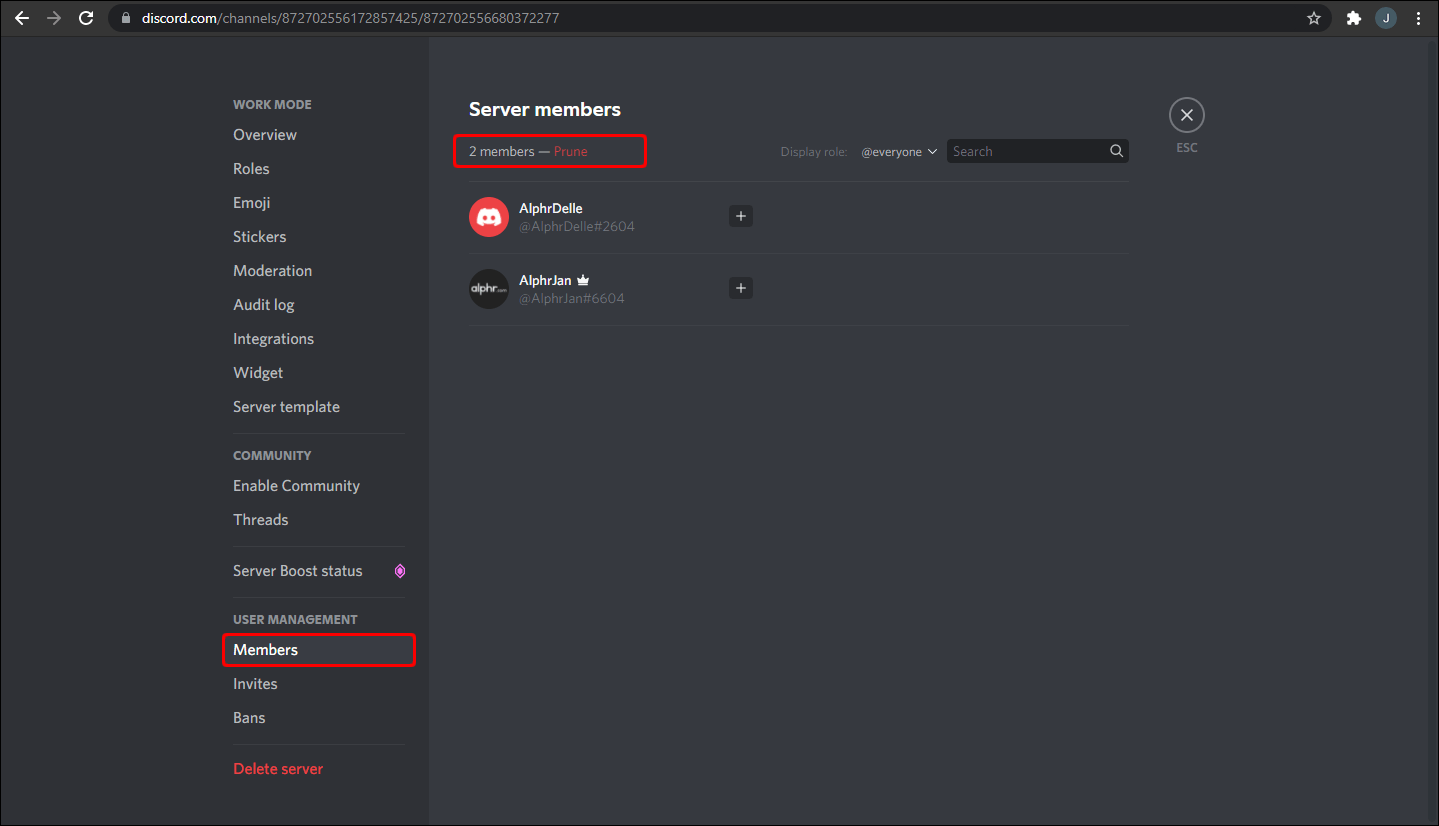Open the Roles settings page
This screenshot has width=1439, height=826.
[251, 169]
